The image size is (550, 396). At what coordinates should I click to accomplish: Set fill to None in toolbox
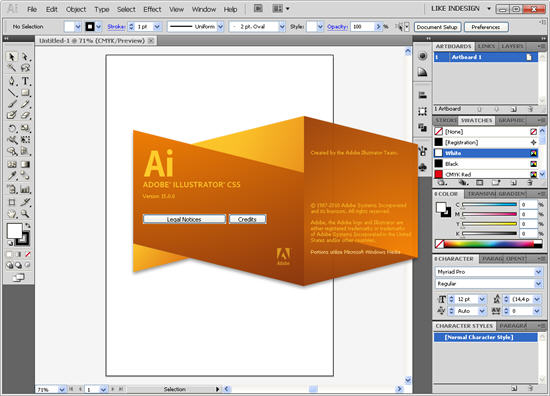[28, 254]
